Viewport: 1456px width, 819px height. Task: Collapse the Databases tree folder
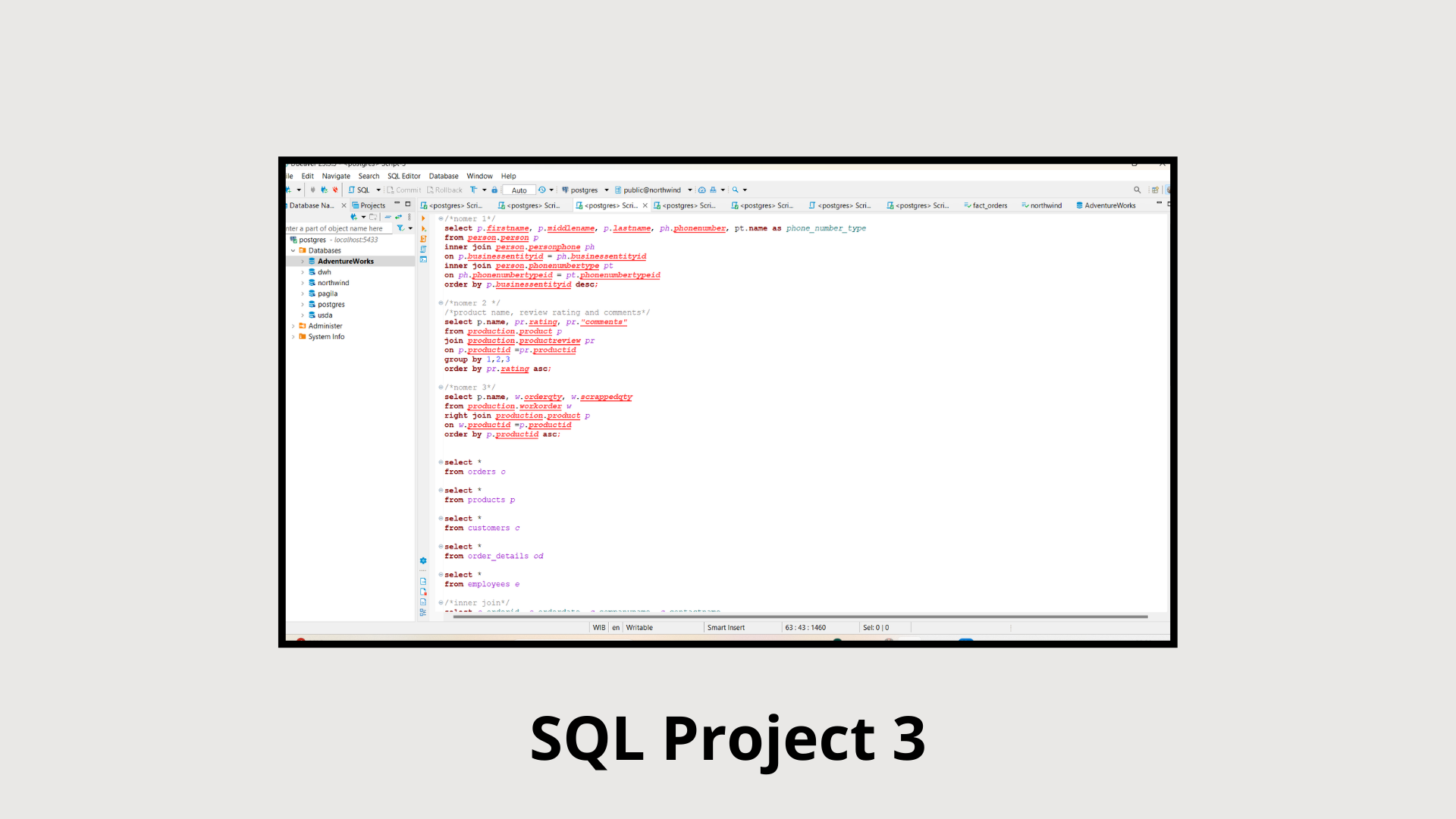(293, 250)
